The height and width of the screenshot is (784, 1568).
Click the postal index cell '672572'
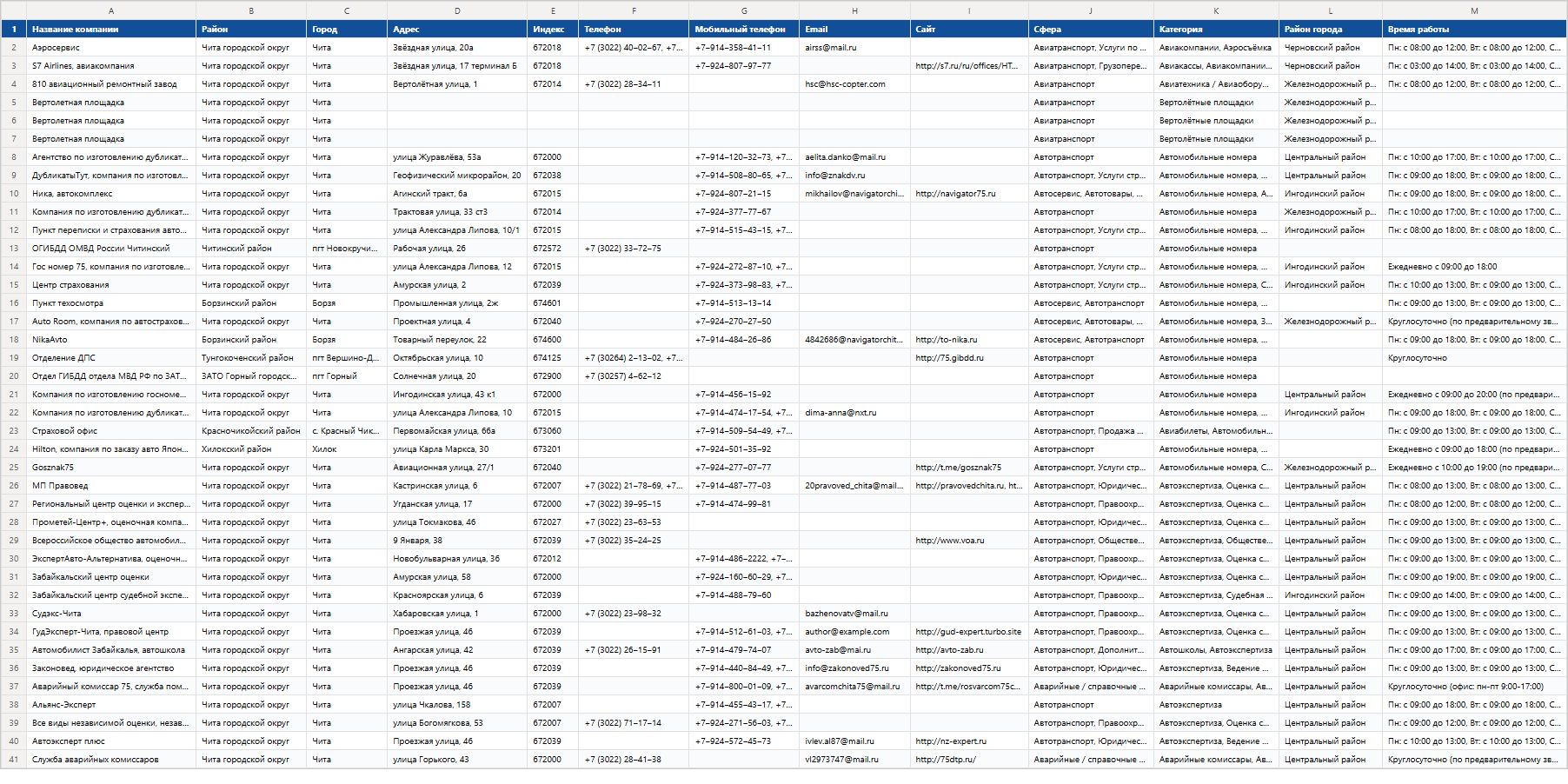click(553, 248)
